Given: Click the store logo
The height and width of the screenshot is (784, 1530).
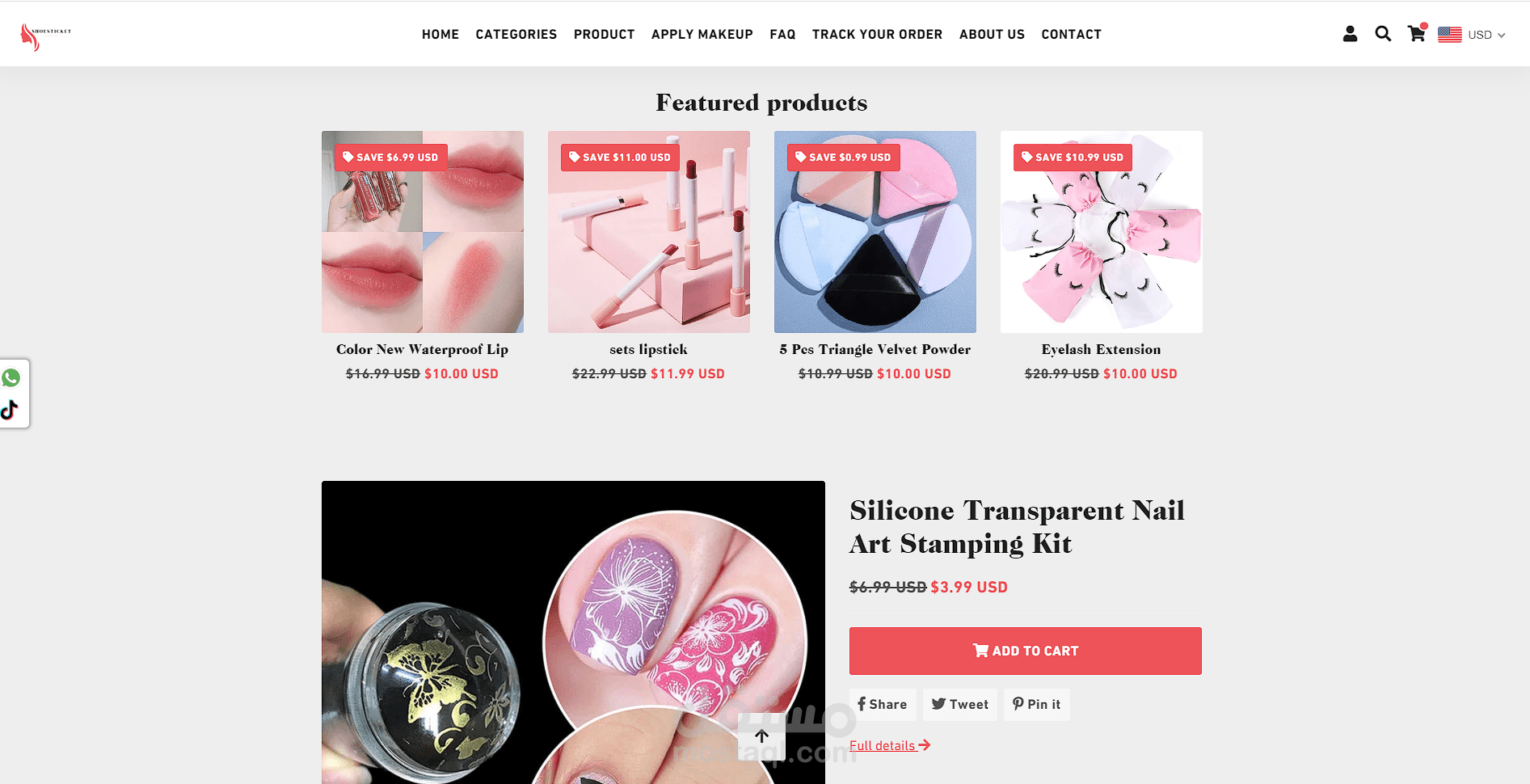Looking at the screenshot, I should [46, 36].
